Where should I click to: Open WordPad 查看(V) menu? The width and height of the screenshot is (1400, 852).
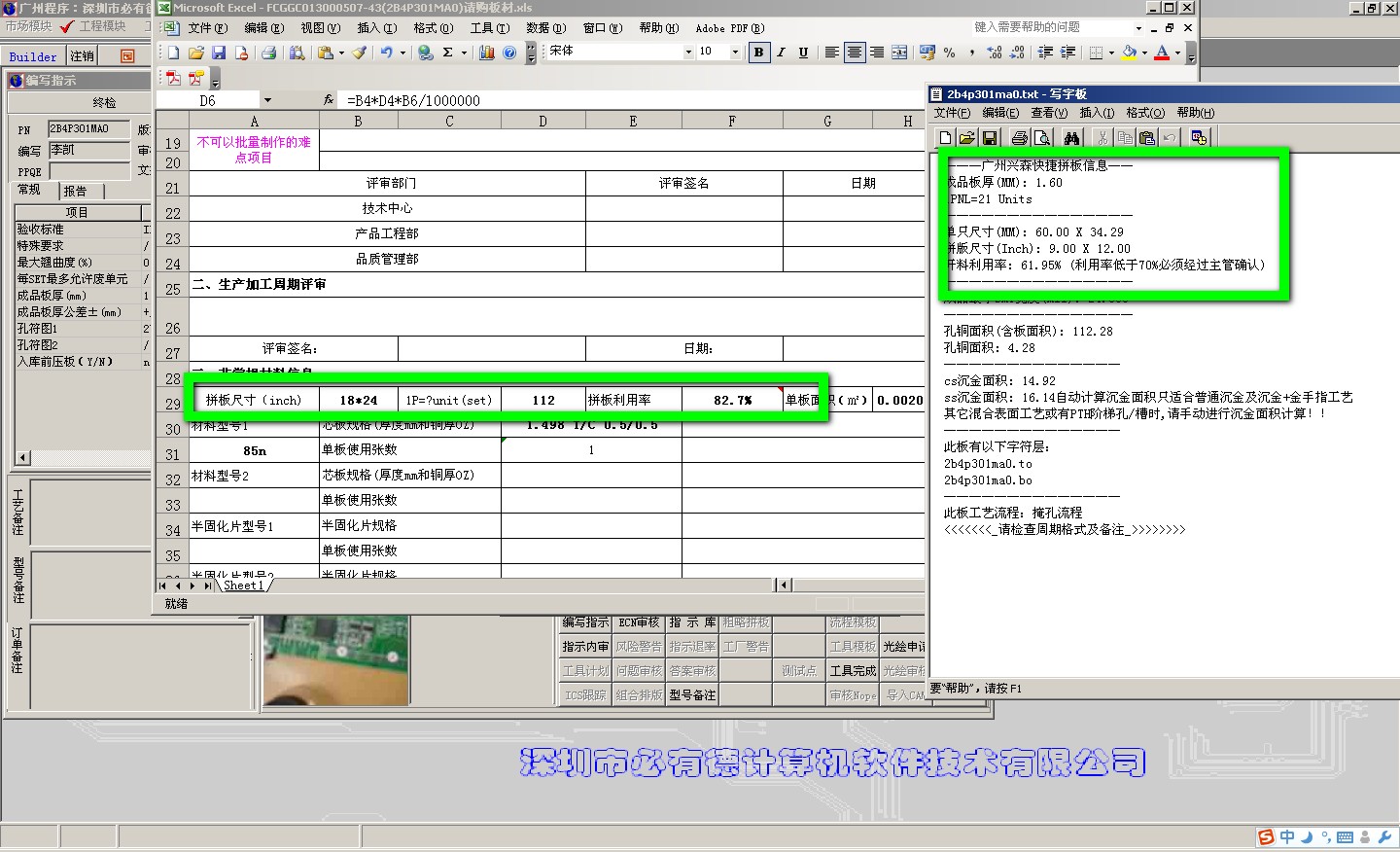[1049, 113]
